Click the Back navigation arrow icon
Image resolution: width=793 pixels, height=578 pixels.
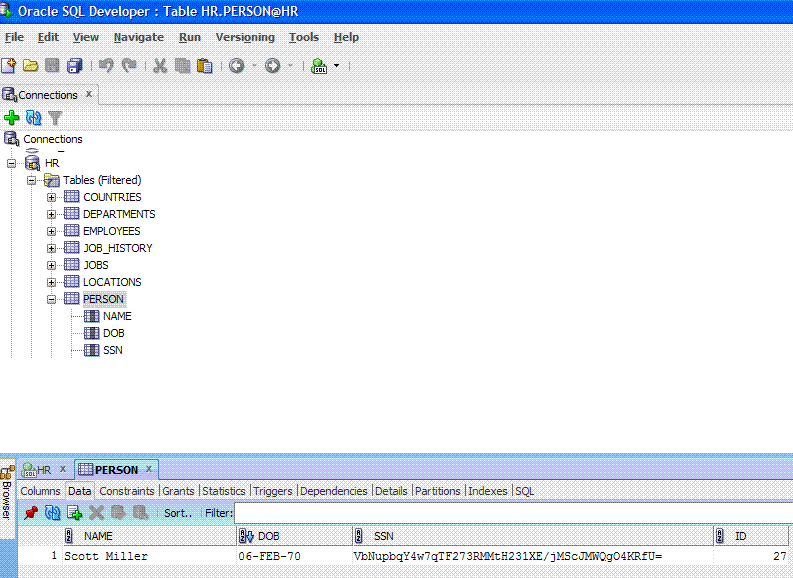coord(237,66)
